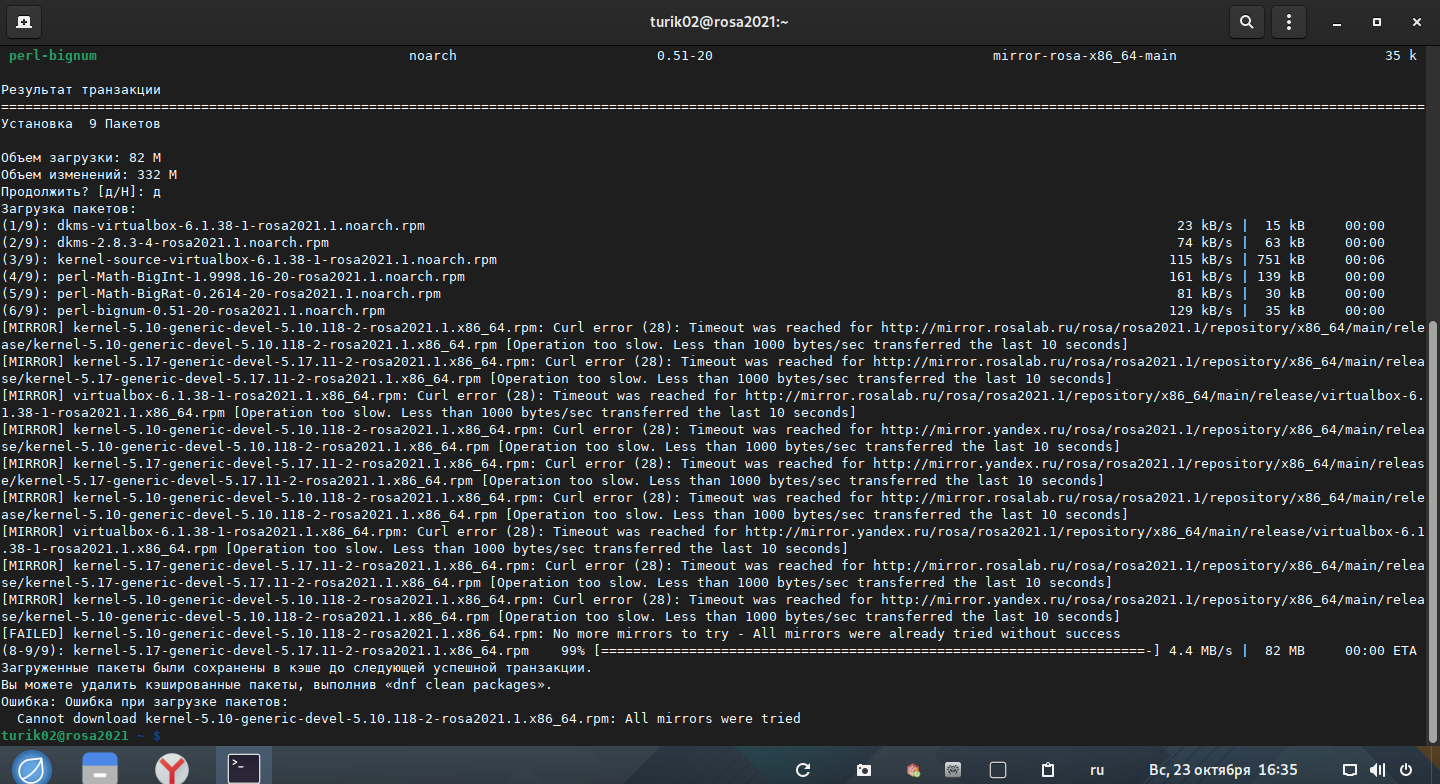Click 'kernel-source-virtualbox-6.1.38-1' download line
1440x784 pixels.
(x=693, y=260)
